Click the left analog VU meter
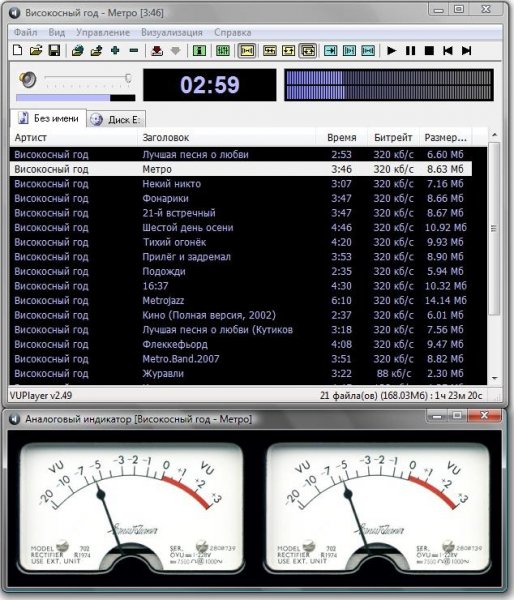514x600 pixels. pos(131,507)
